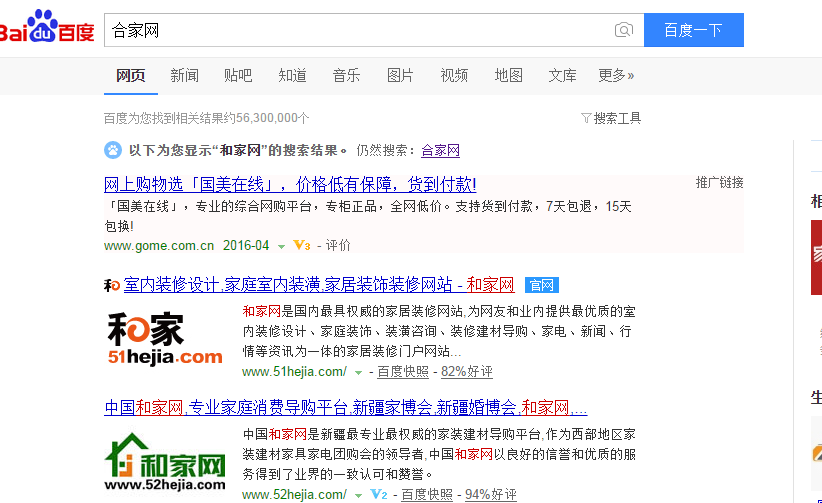
Task: Open 室内装修设计 和家网 result title
Action: coord(319,285)
